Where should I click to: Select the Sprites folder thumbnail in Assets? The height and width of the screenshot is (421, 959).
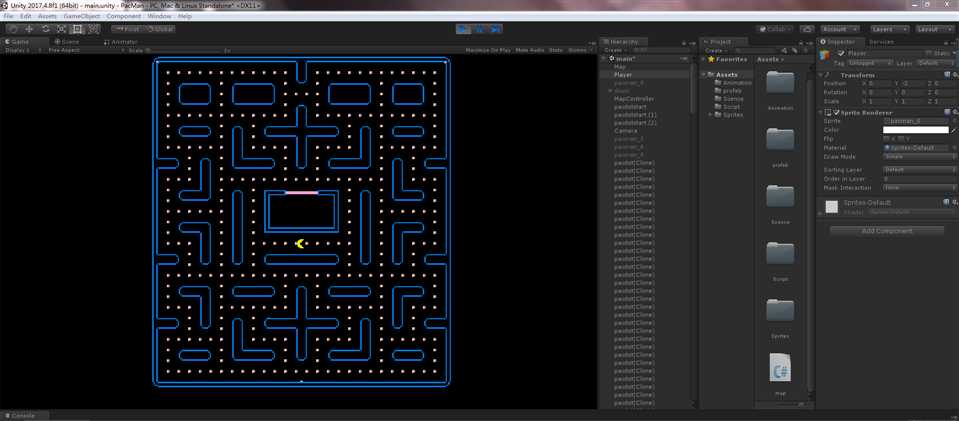[780, 310]
